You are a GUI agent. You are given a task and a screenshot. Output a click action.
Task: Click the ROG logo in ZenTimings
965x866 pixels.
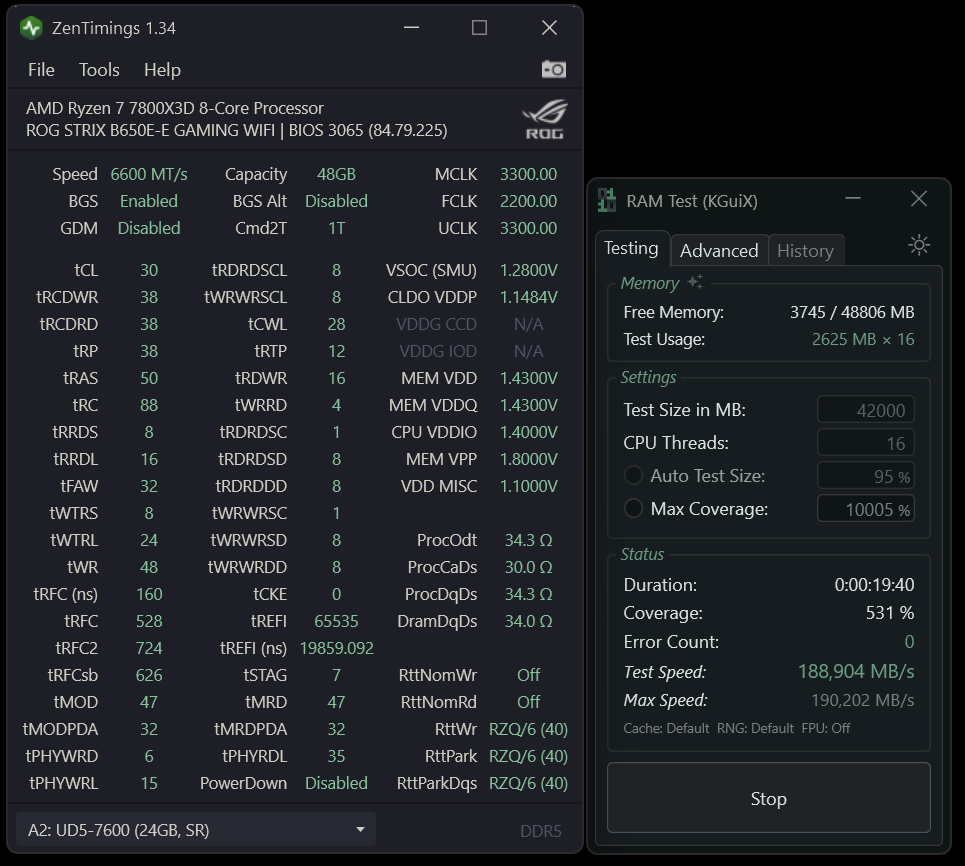click(x=545, y=119)
